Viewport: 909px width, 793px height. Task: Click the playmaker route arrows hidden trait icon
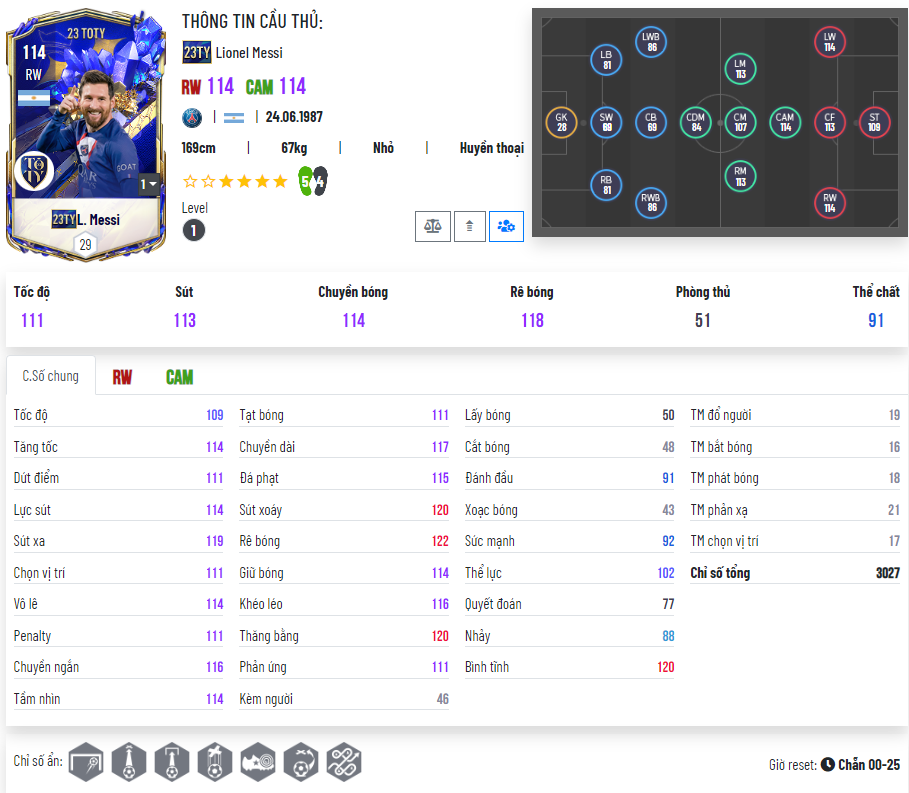[x=344, y=762]
